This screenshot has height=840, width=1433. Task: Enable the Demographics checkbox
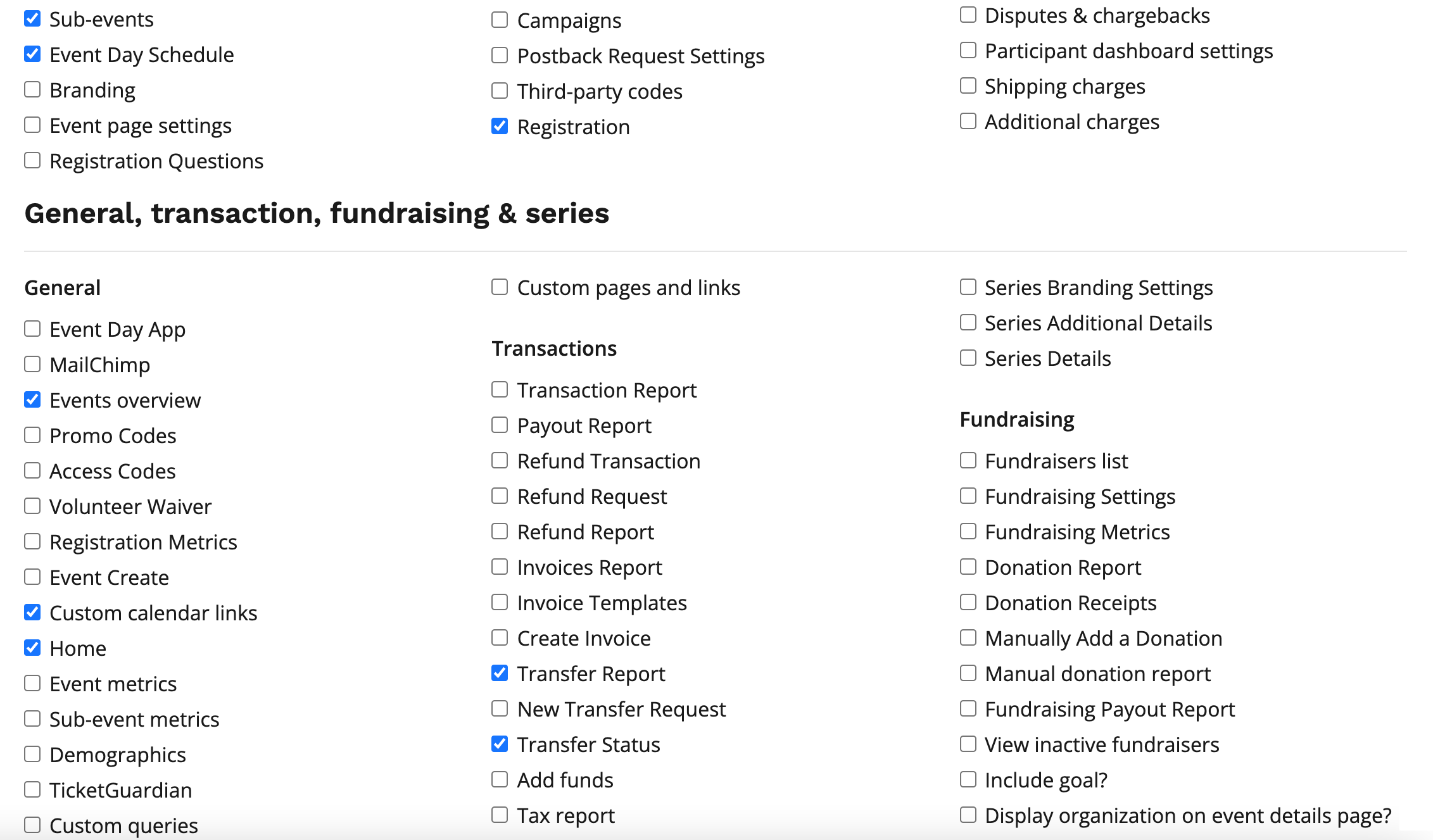click(x=32, y=755)
